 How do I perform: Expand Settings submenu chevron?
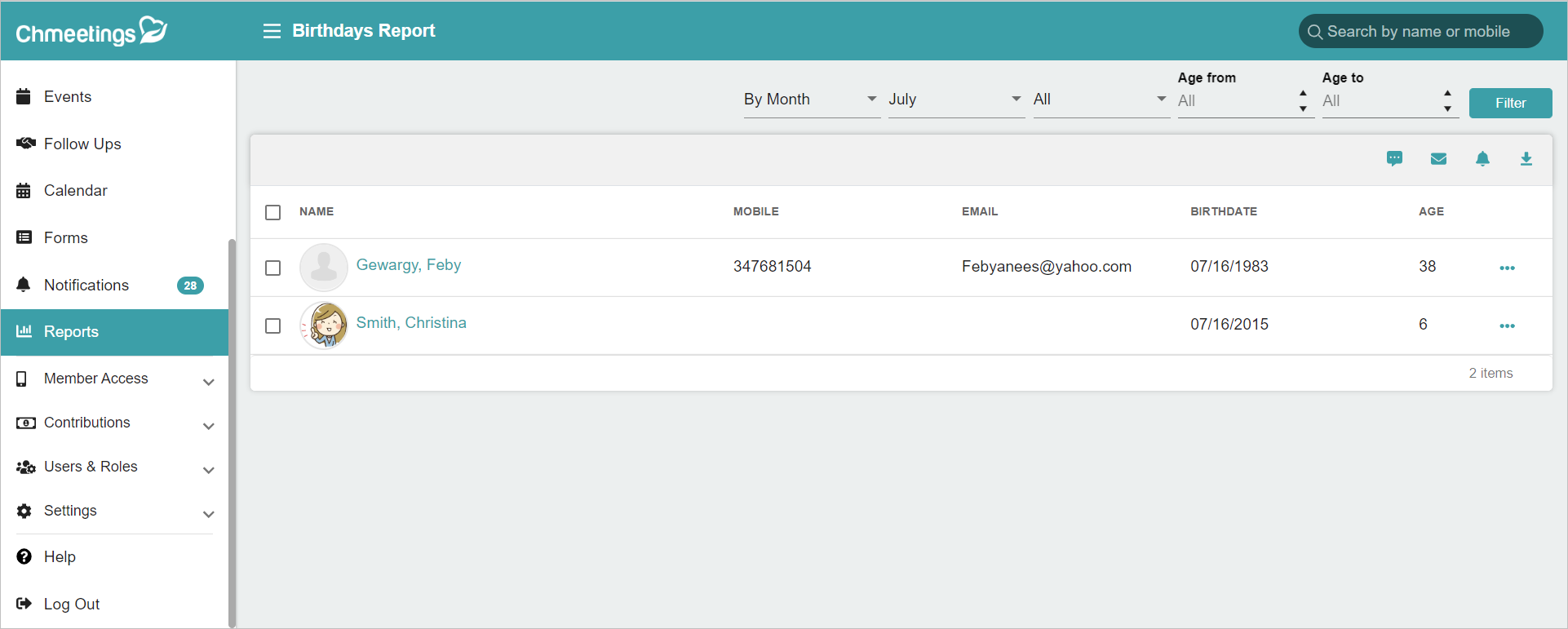point(209,514)
